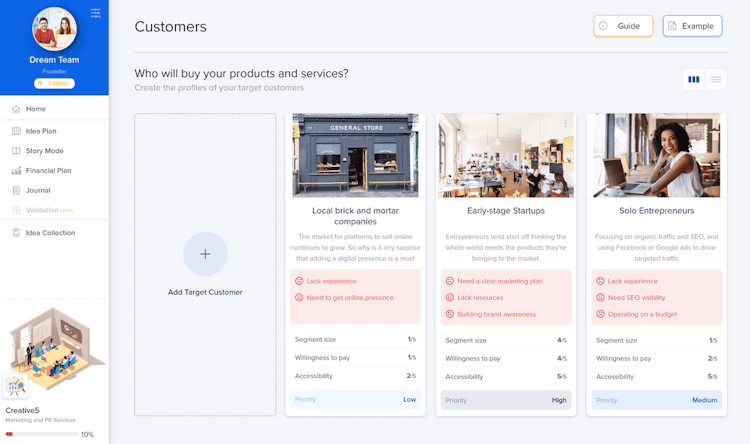Screen dimensions: 750x444
Task: Click the Dream Team profile photo
Action: coord(54,29)
